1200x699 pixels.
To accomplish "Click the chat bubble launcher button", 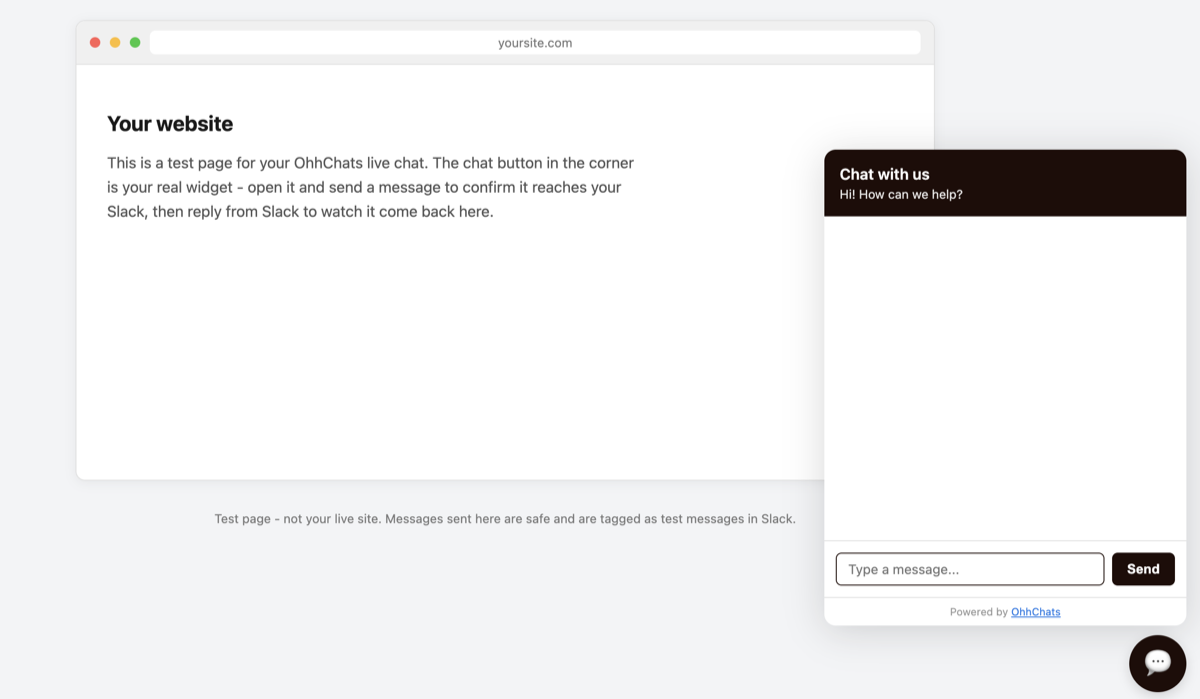I will click(x=1157, y=663).
